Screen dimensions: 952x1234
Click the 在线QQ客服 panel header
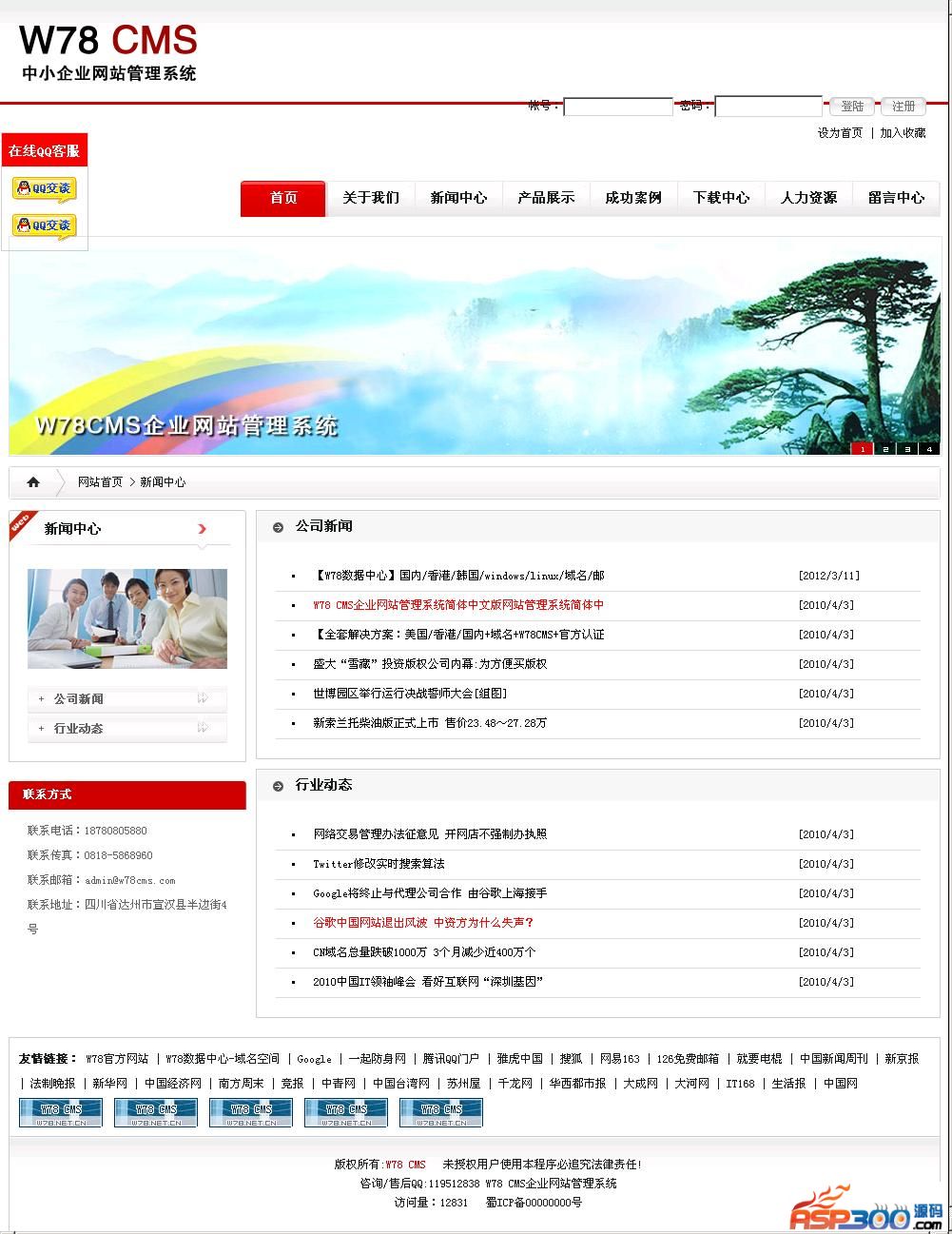[44, 151]
